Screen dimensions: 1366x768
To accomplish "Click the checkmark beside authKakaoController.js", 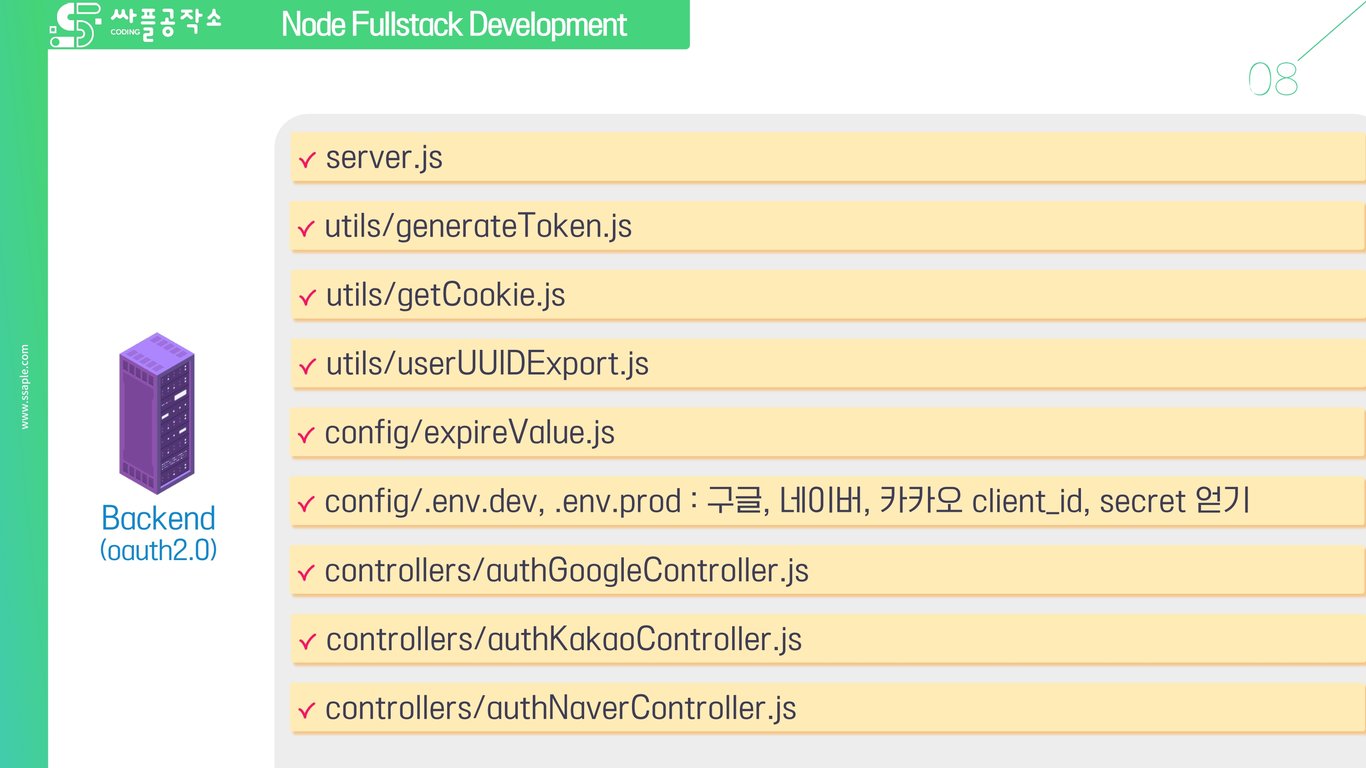I will tap(307, 641).
